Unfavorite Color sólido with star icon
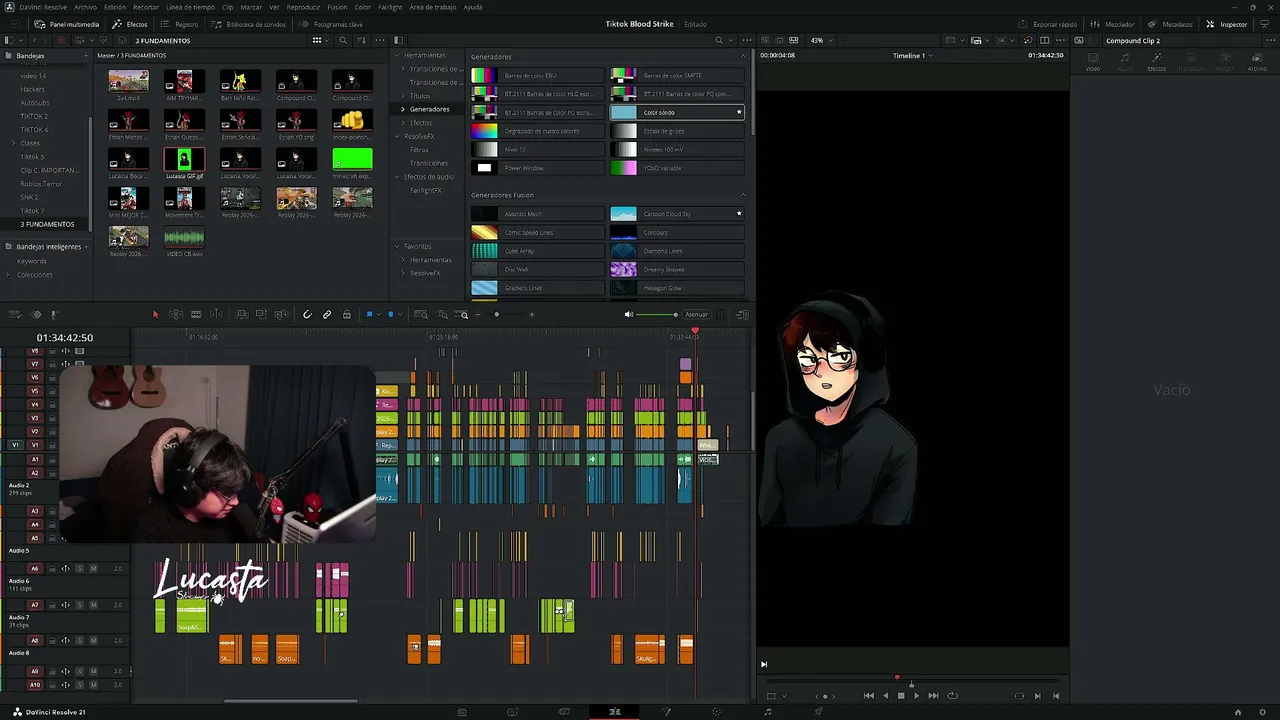The image size is (1280, 720). point(739,112)
